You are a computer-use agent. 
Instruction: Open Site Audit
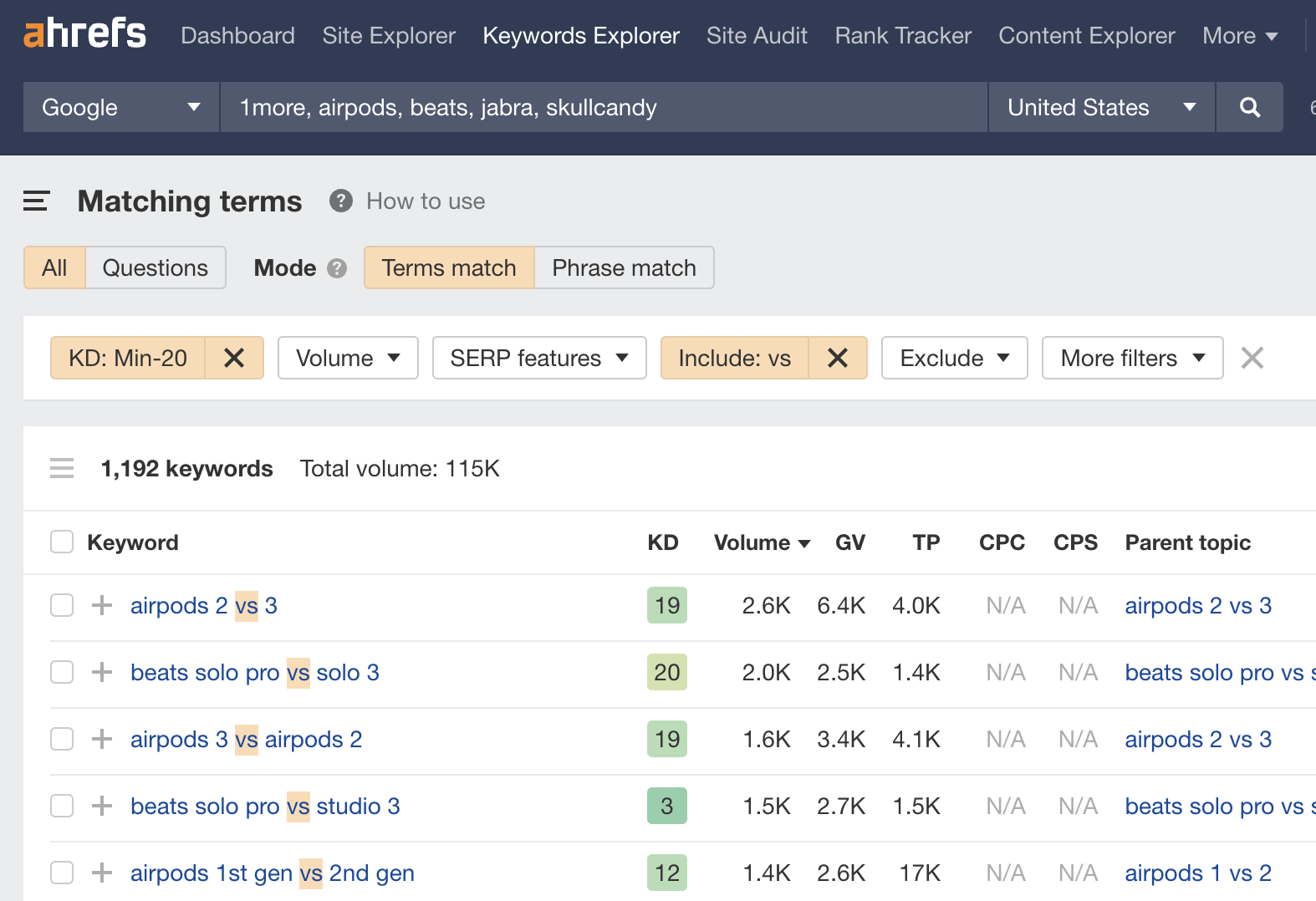pyautogui.click(x=757, y=35)
